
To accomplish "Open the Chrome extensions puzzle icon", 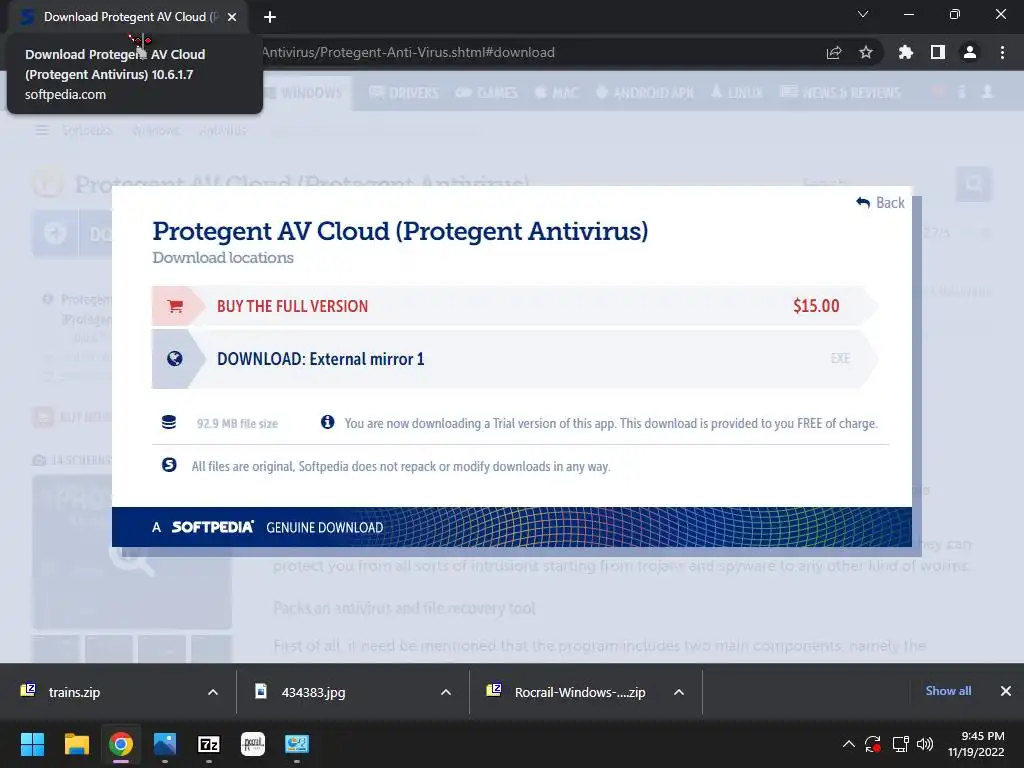I will pyautogui.click(x=906, y=52).
